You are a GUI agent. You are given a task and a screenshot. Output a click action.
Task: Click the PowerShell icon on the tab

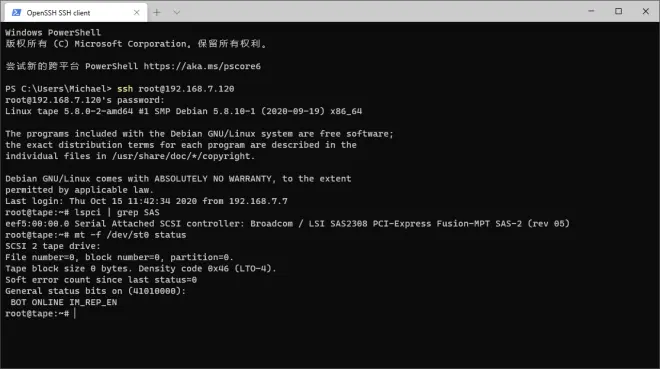coord(16,13)
